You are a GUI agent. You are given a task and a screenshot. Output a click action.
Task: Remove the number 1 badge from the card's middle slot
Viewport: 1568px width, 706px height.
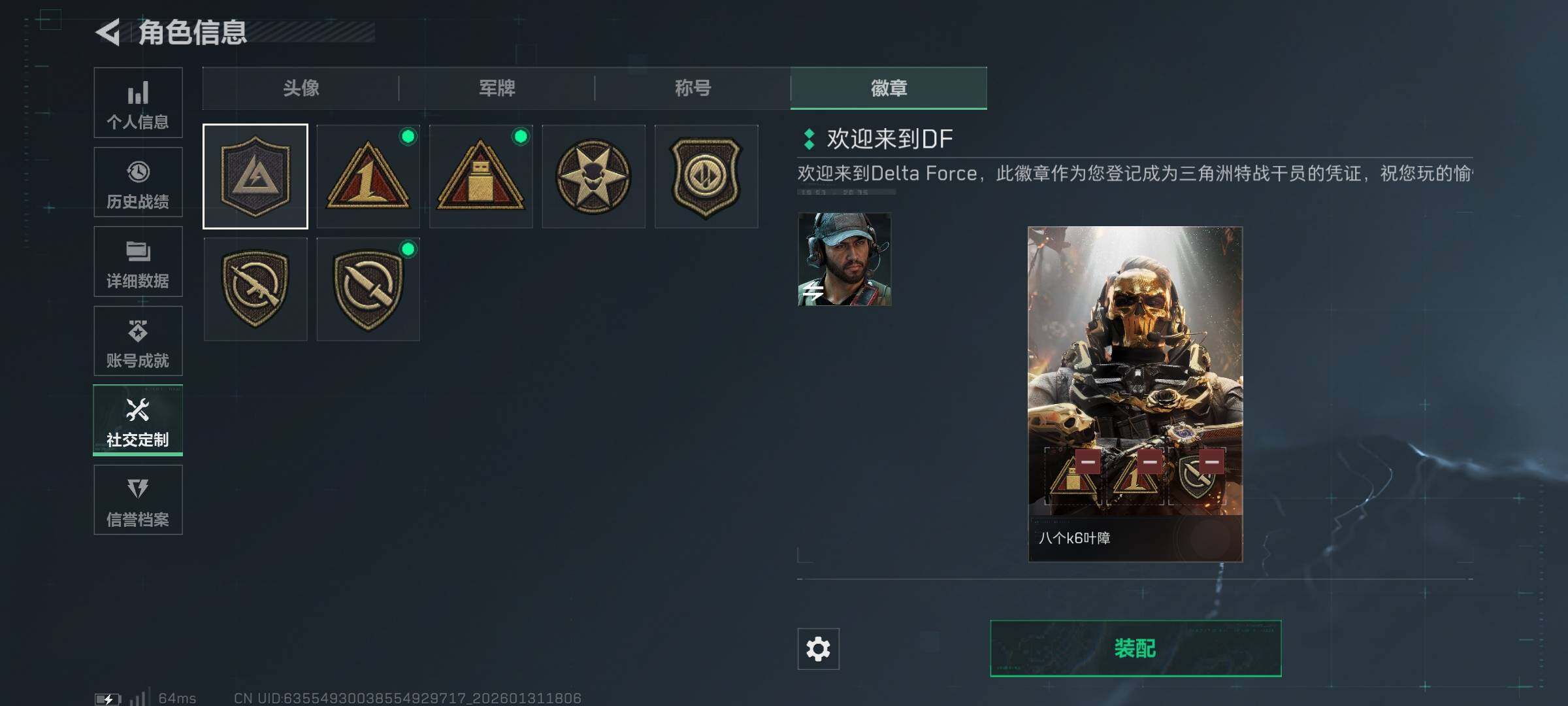pyautogui.click(x=1150, y=462)
